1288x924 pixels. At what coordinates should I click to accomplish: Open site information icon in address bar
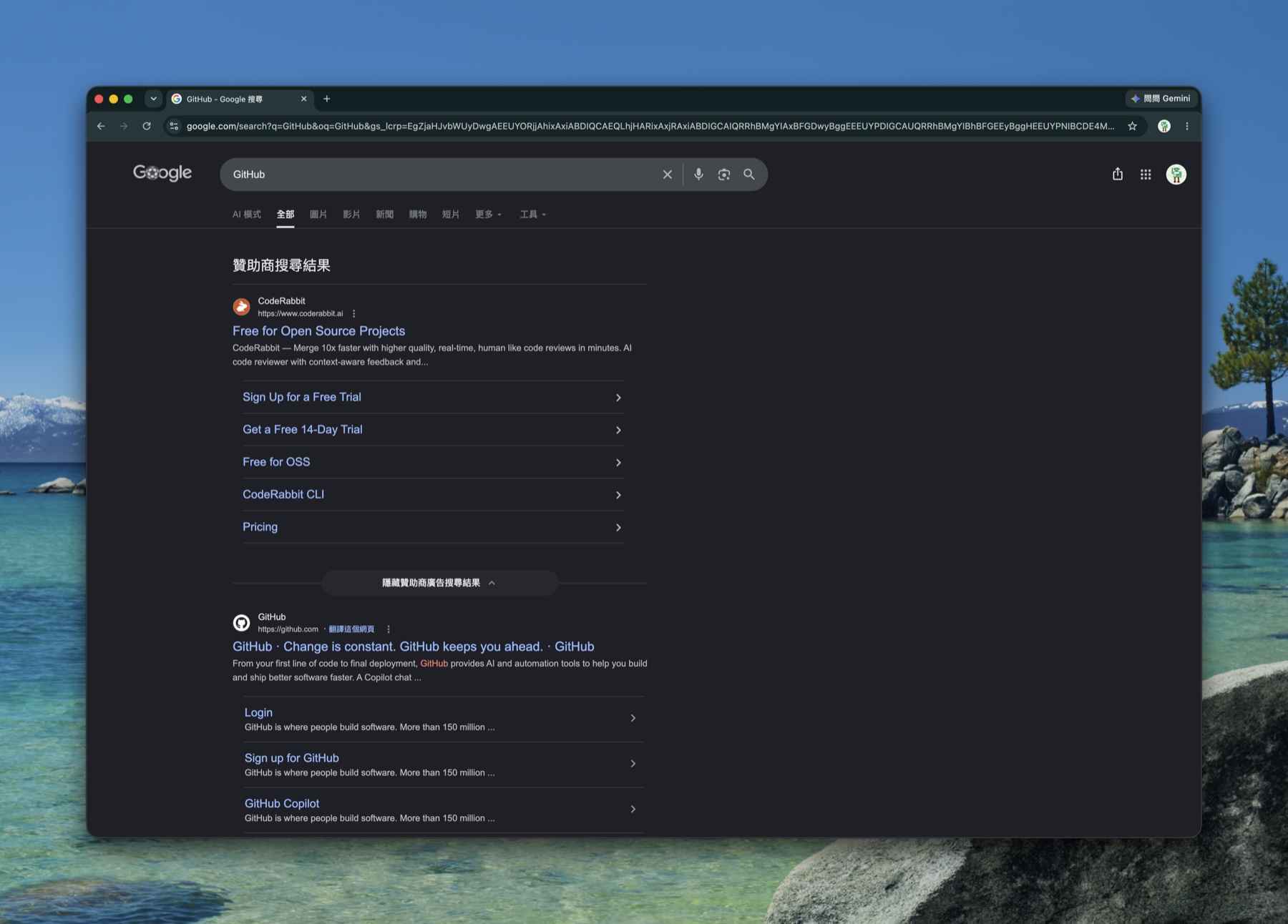pyautogui.click(x=174, y=126)
